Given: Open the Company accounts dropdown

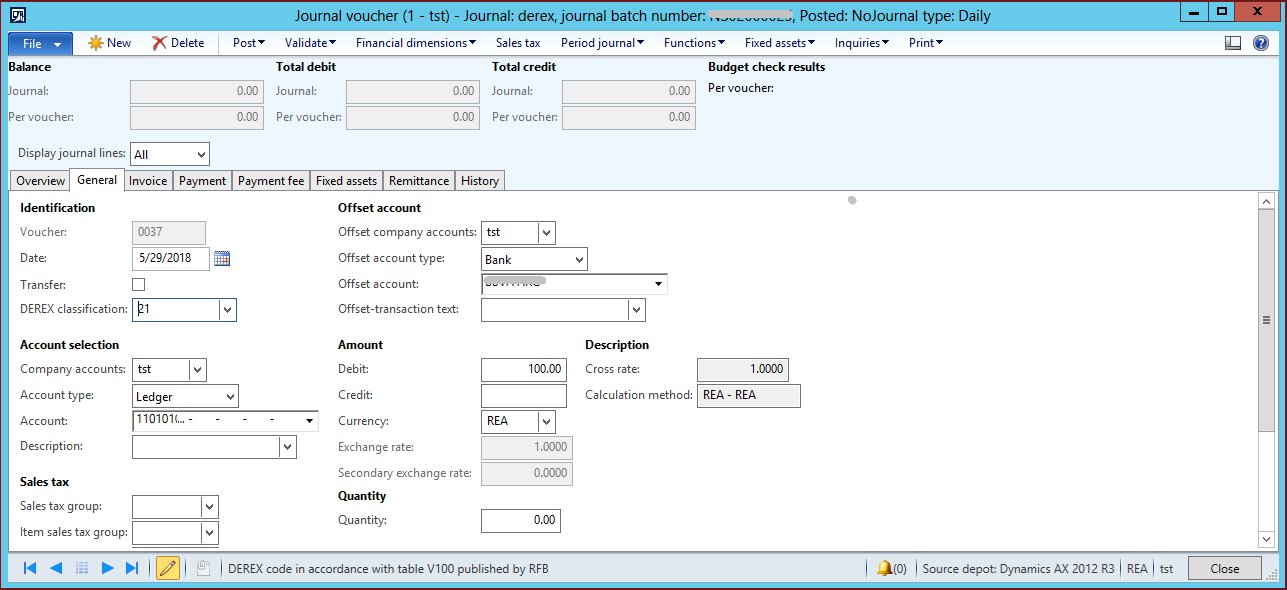Looking at the screenshot, I should (197, 370).
